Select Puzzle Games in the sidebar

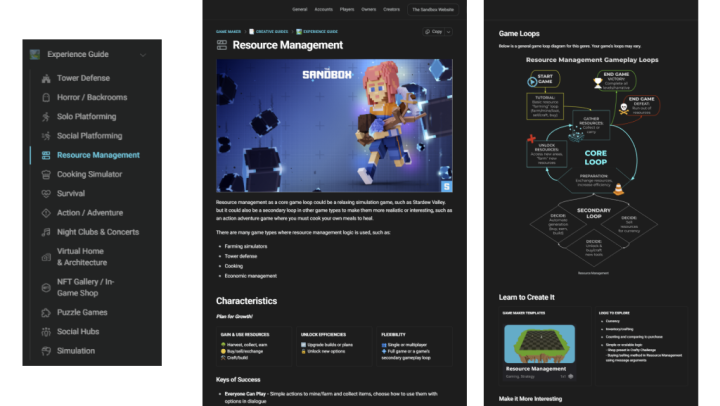tap(82, 312)
